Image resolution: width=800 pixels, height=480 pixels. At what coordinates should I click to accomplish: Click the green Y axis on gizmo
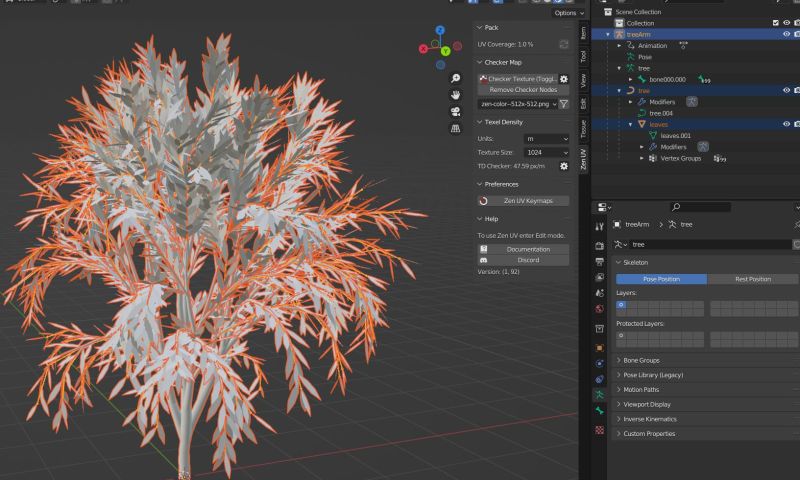pyautogui.click(x=445, y=51)
